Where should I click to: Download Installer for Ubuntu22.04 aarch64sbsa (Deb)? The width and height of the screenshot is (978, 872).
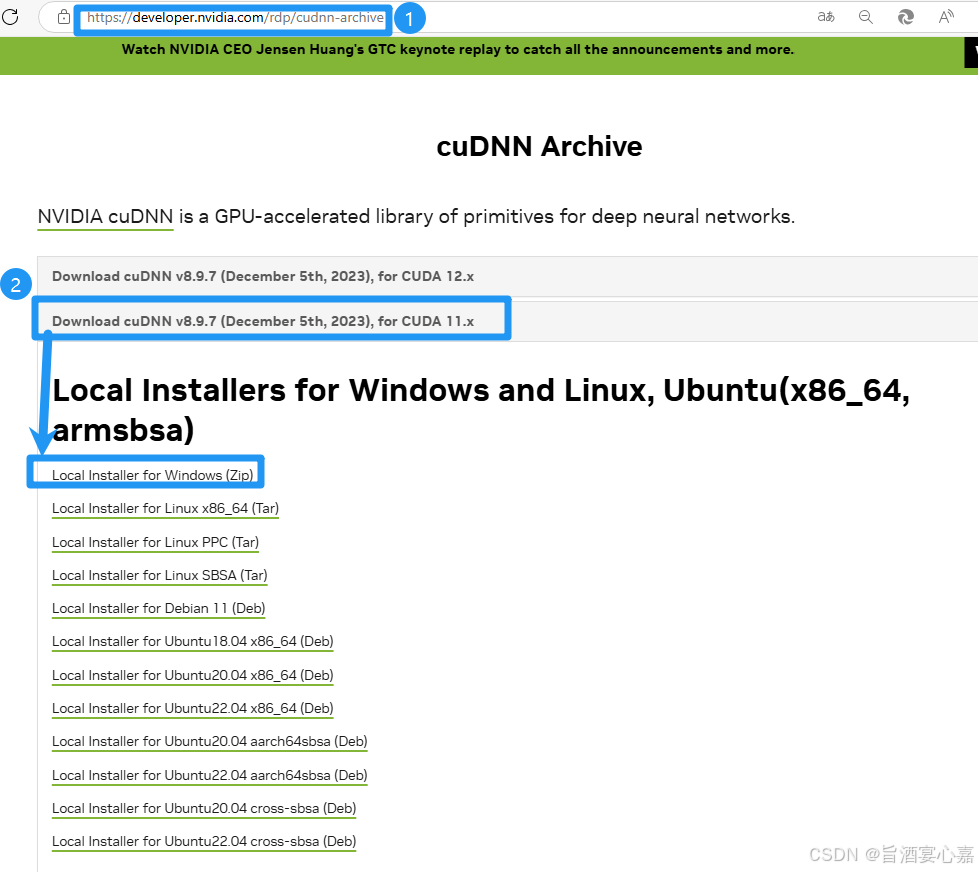tap(210, 775)
